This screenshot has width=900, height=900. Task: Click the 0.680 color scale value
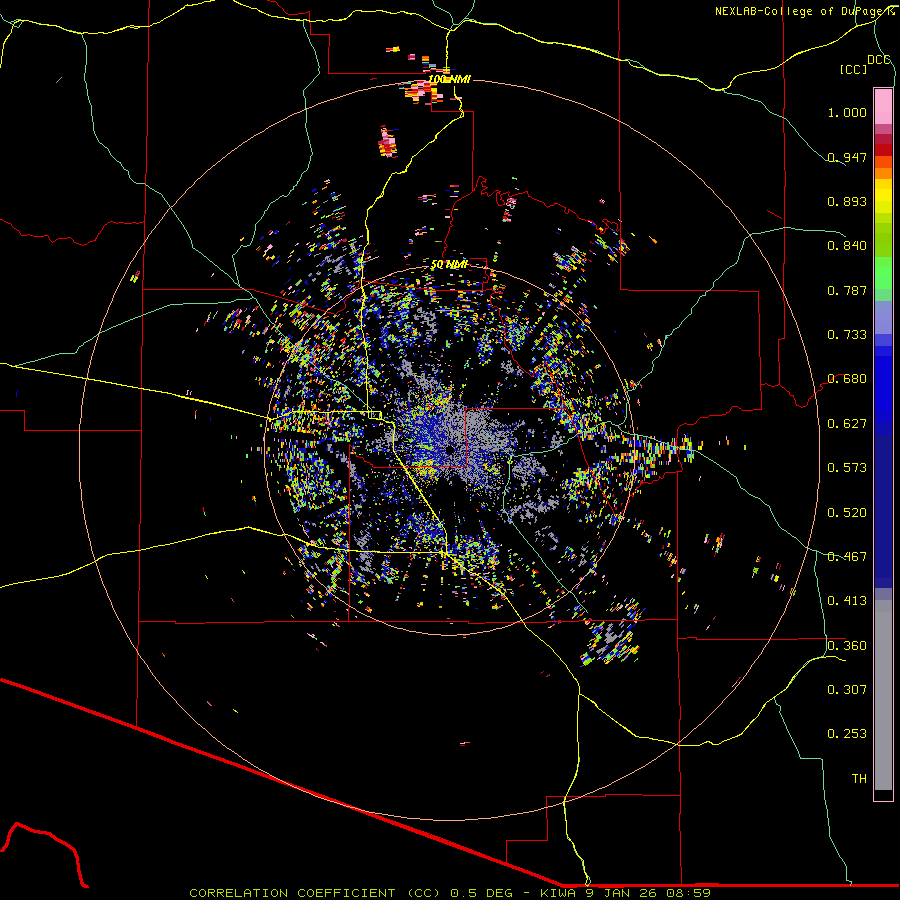847,378
